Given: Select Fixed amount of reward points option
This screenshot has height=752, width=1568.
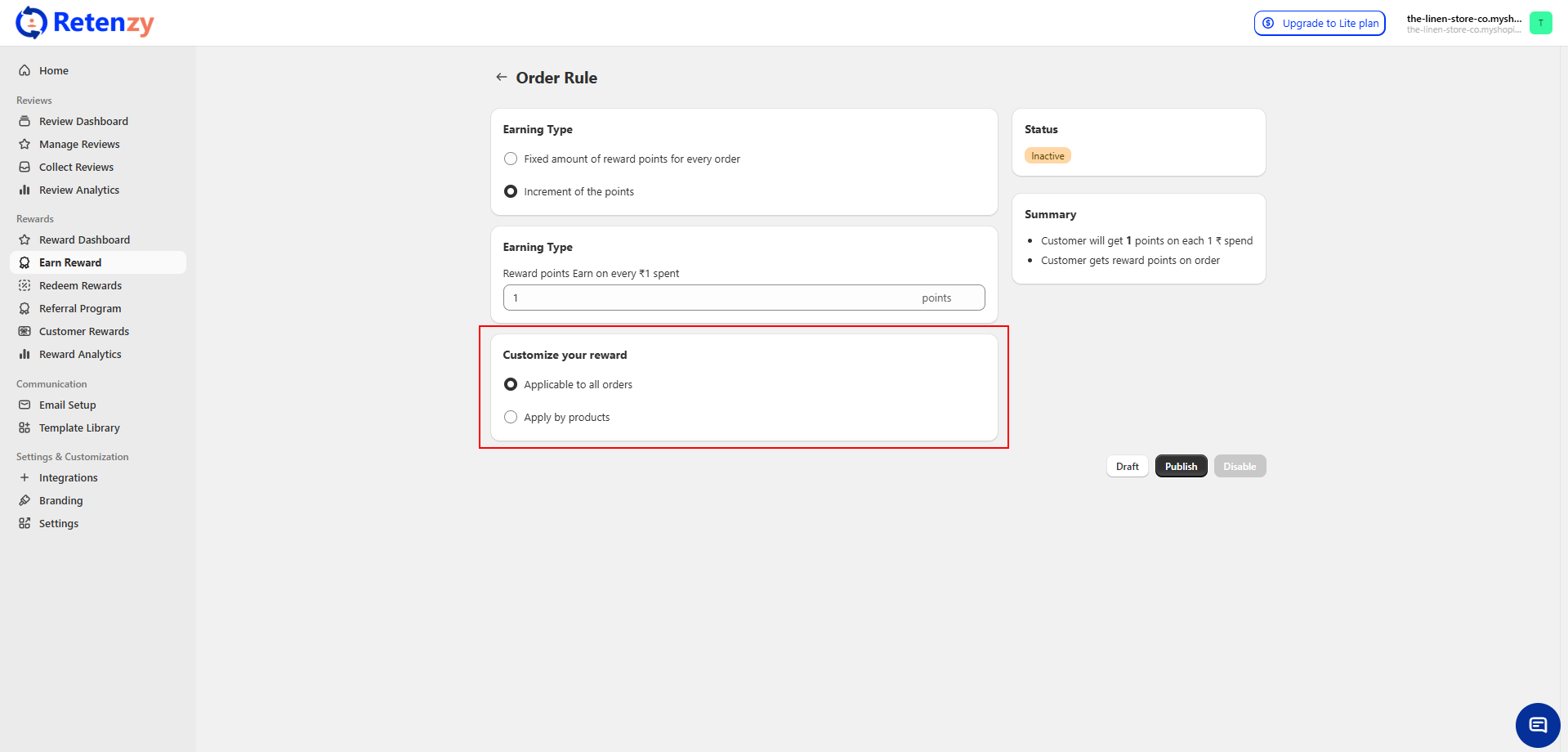Looking at the screenshot, I should click(x=511, y=159).
